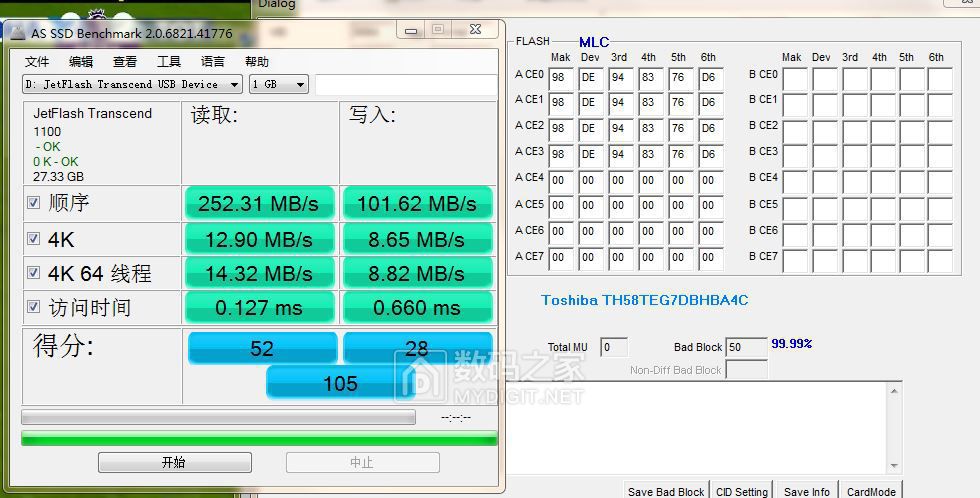Viewport: 980px width, 498px height.
Task: Click the A CE3 5th field showing 76
Action: 681,155
